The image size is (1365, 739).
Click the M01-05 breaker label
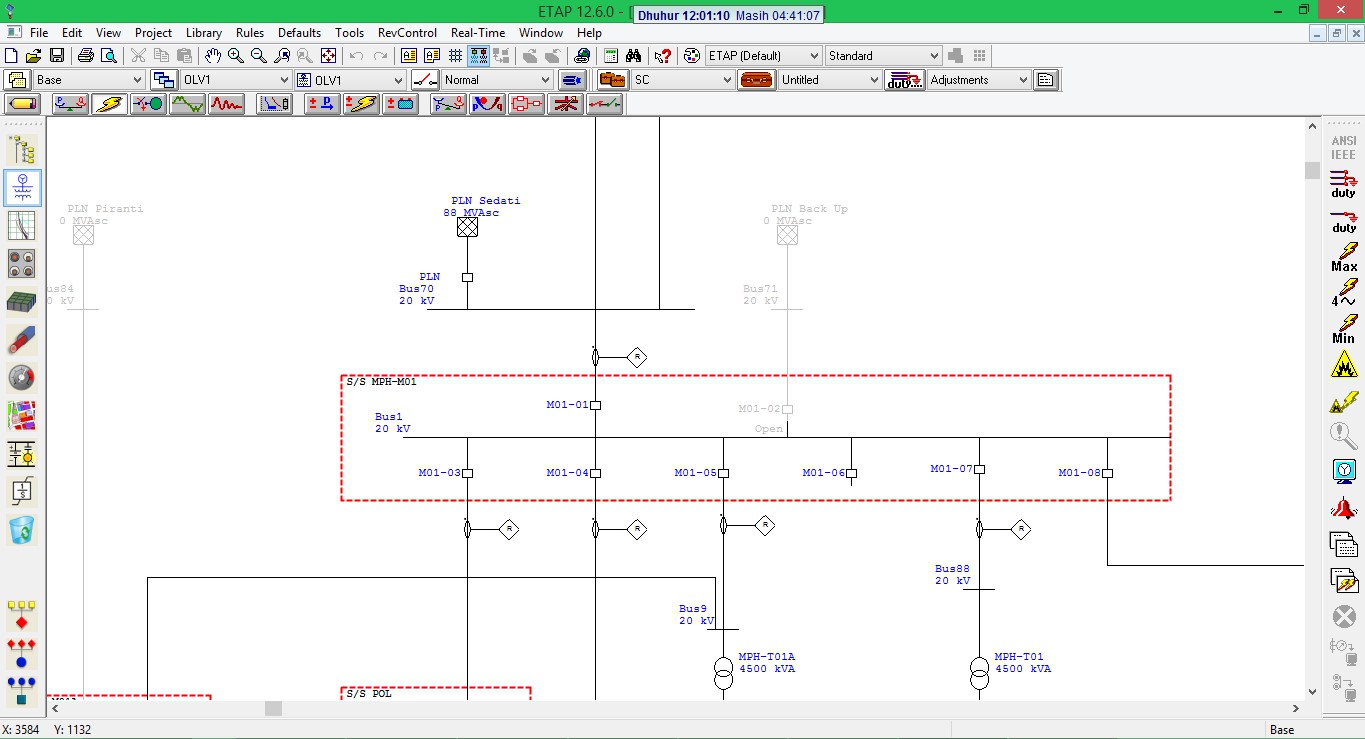click(695, 473)
